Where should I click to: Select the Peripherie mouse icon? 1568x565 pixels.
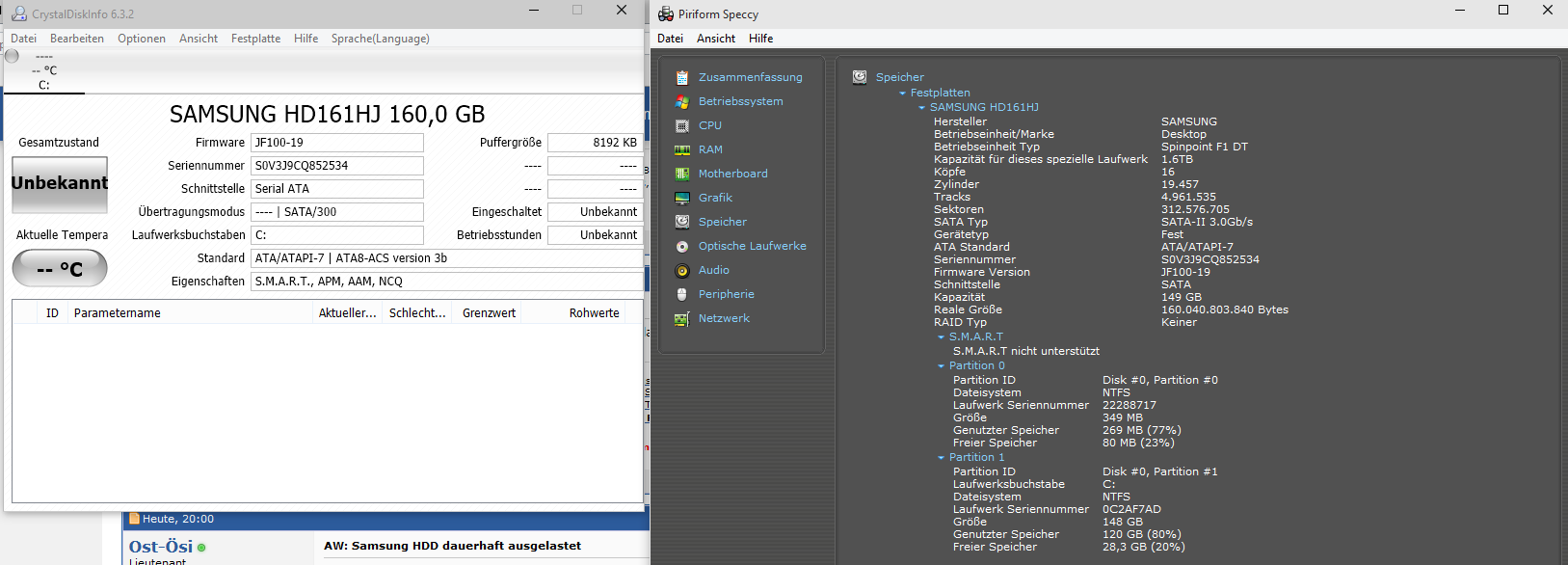point(682,294)
